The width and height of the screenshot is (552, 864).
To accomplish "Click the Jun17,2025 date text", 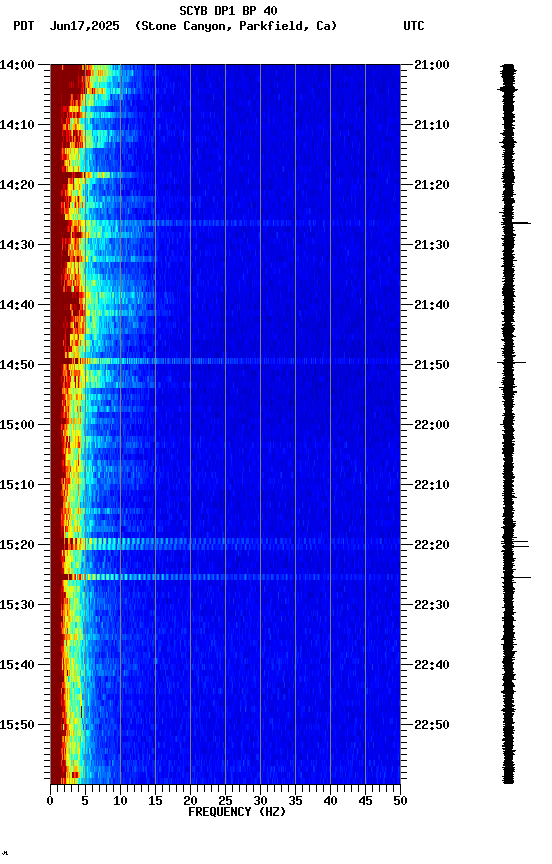I will point(84,26).
